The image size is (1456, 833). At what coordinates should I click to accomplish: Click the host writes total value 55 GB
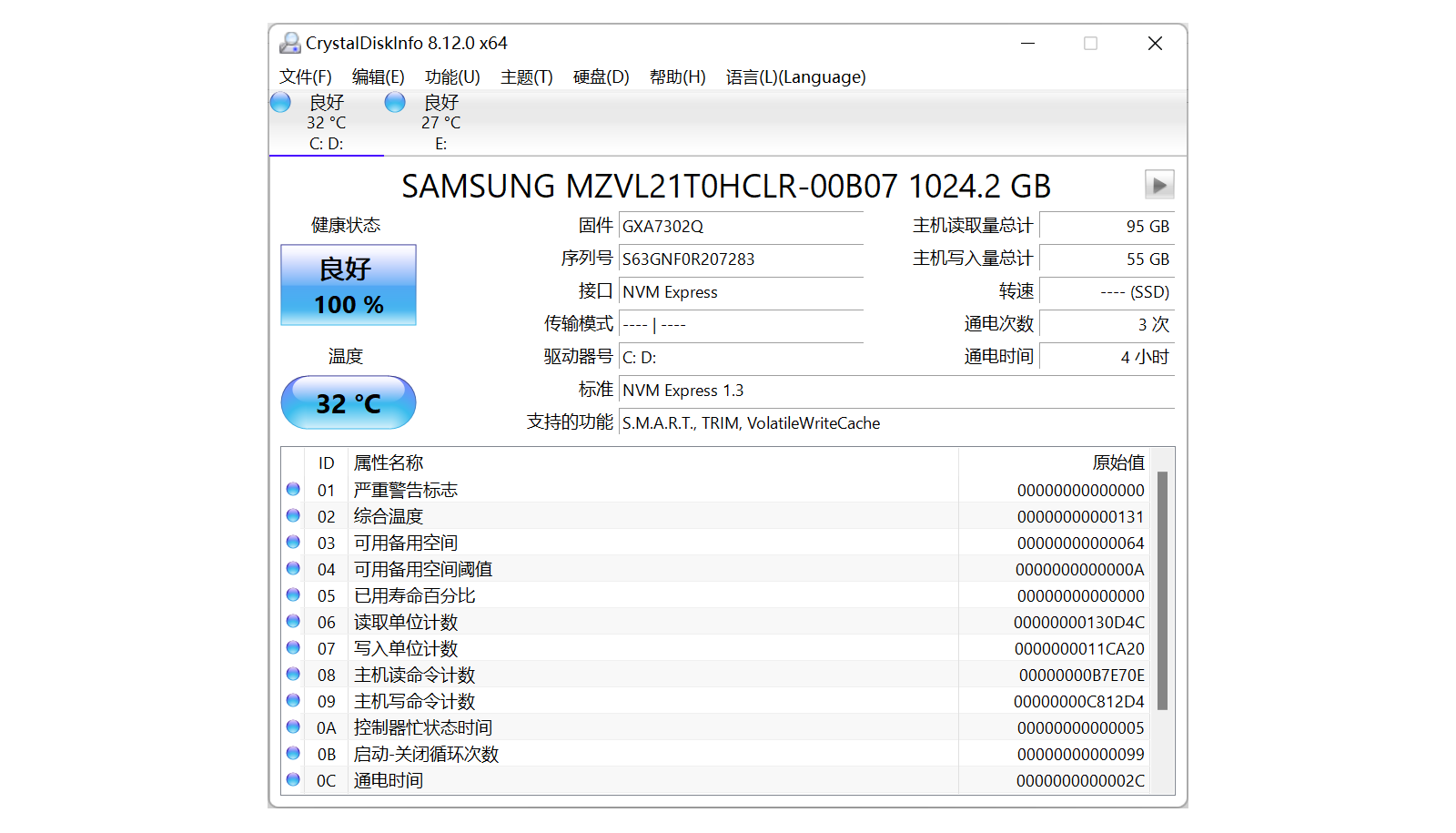pyautogui.click(x=1107, y=259)
